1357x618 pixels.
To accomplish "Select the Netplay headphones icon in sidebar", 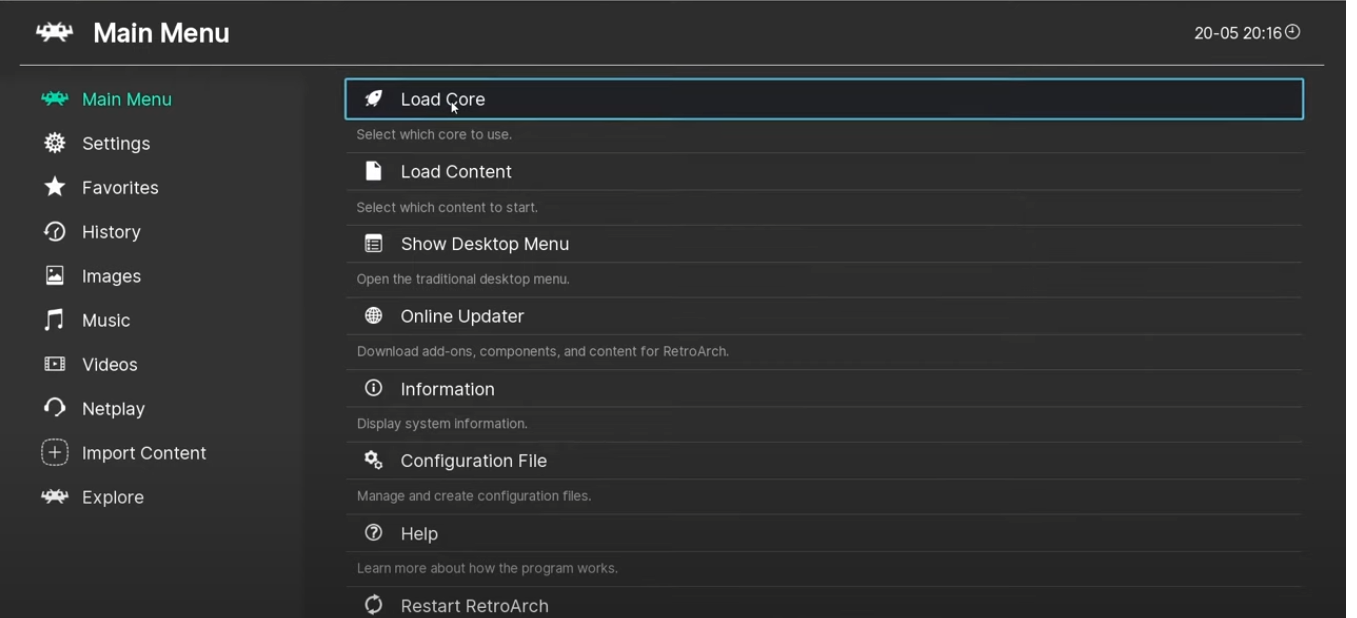I will [54, 408].
